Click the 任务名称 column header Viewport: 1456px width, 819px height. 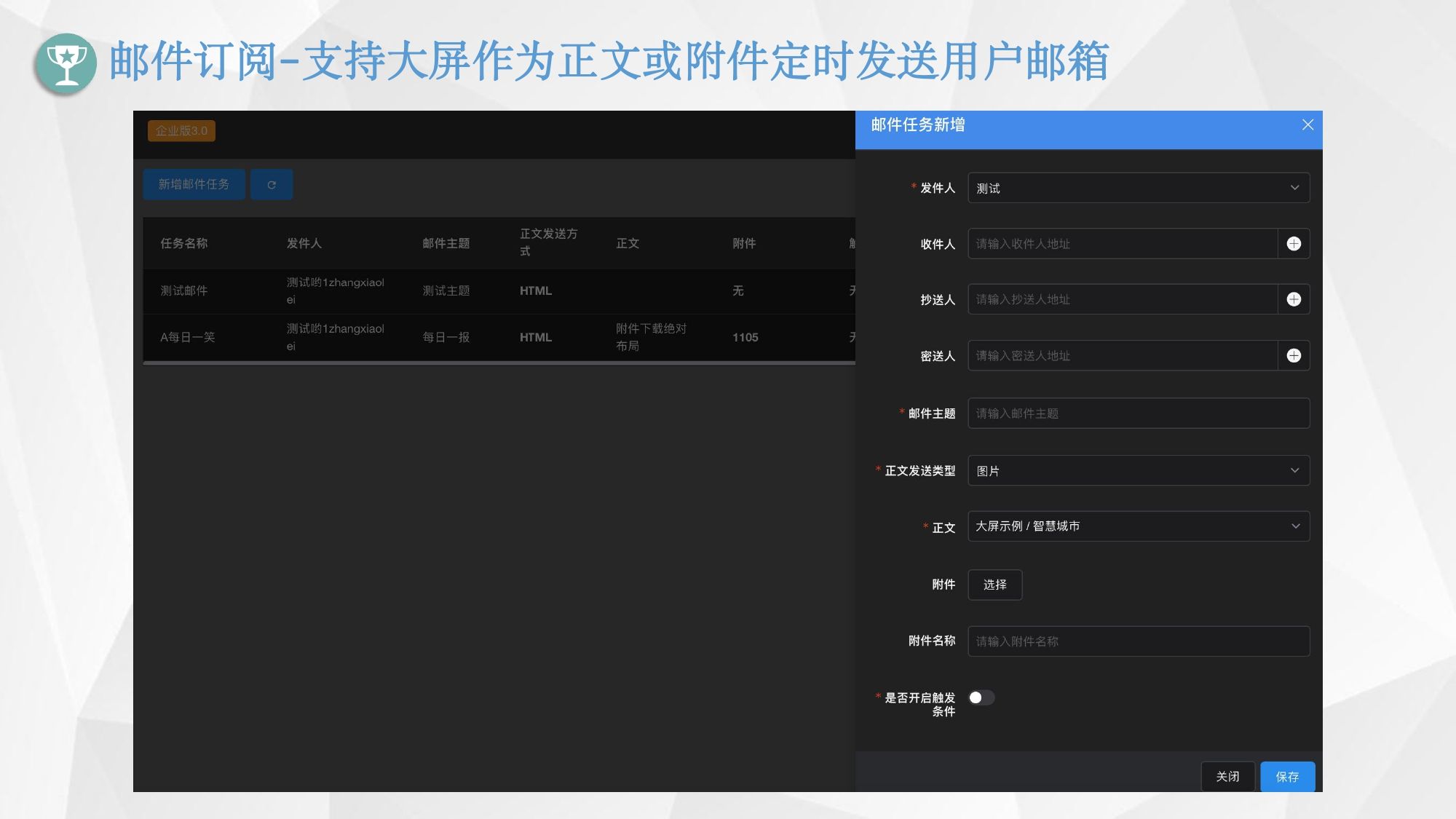pyautogui.click(x=184, y=243)
